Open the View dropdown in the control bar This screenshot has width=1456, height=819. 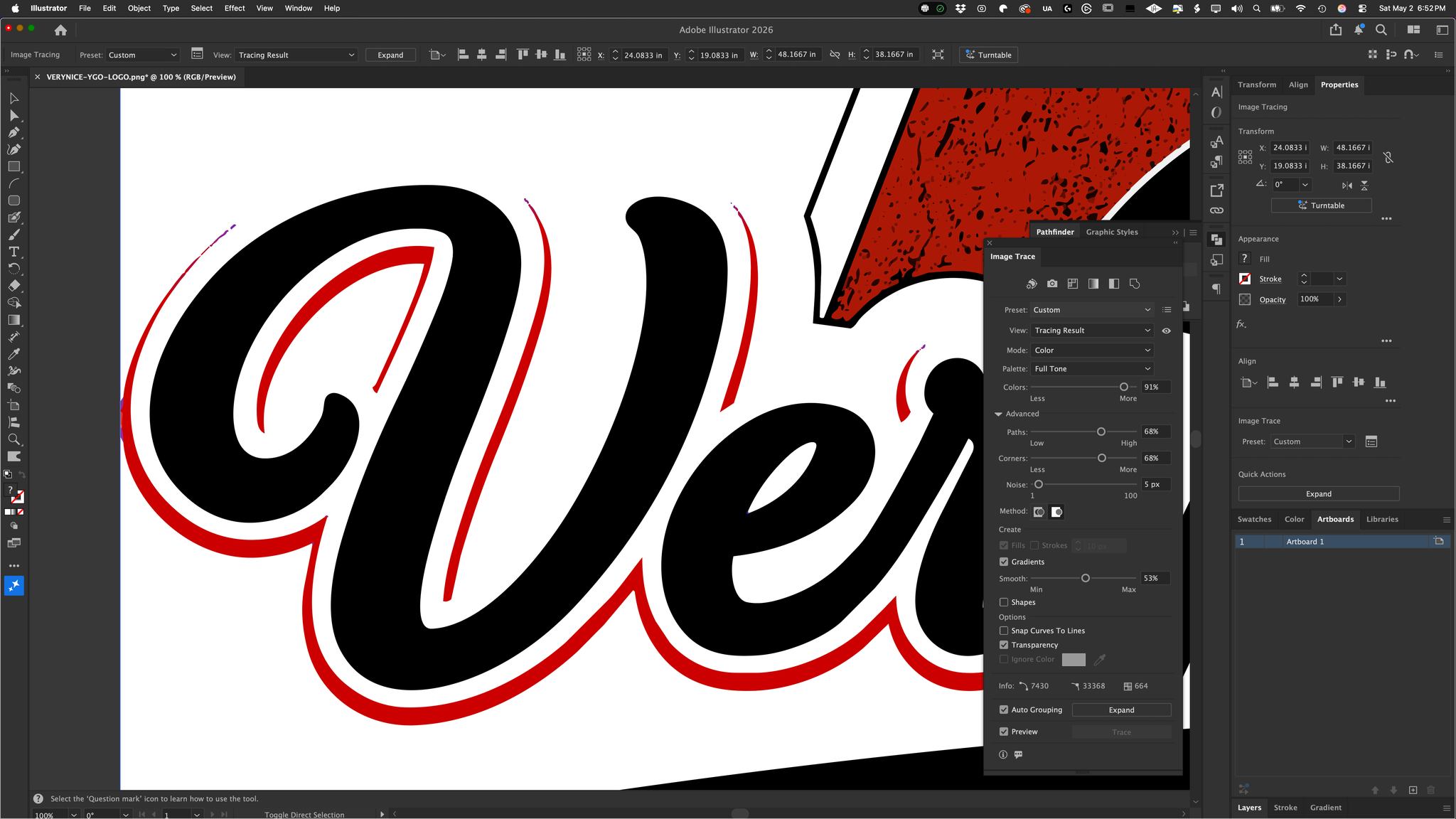click(x=296, y=55)
